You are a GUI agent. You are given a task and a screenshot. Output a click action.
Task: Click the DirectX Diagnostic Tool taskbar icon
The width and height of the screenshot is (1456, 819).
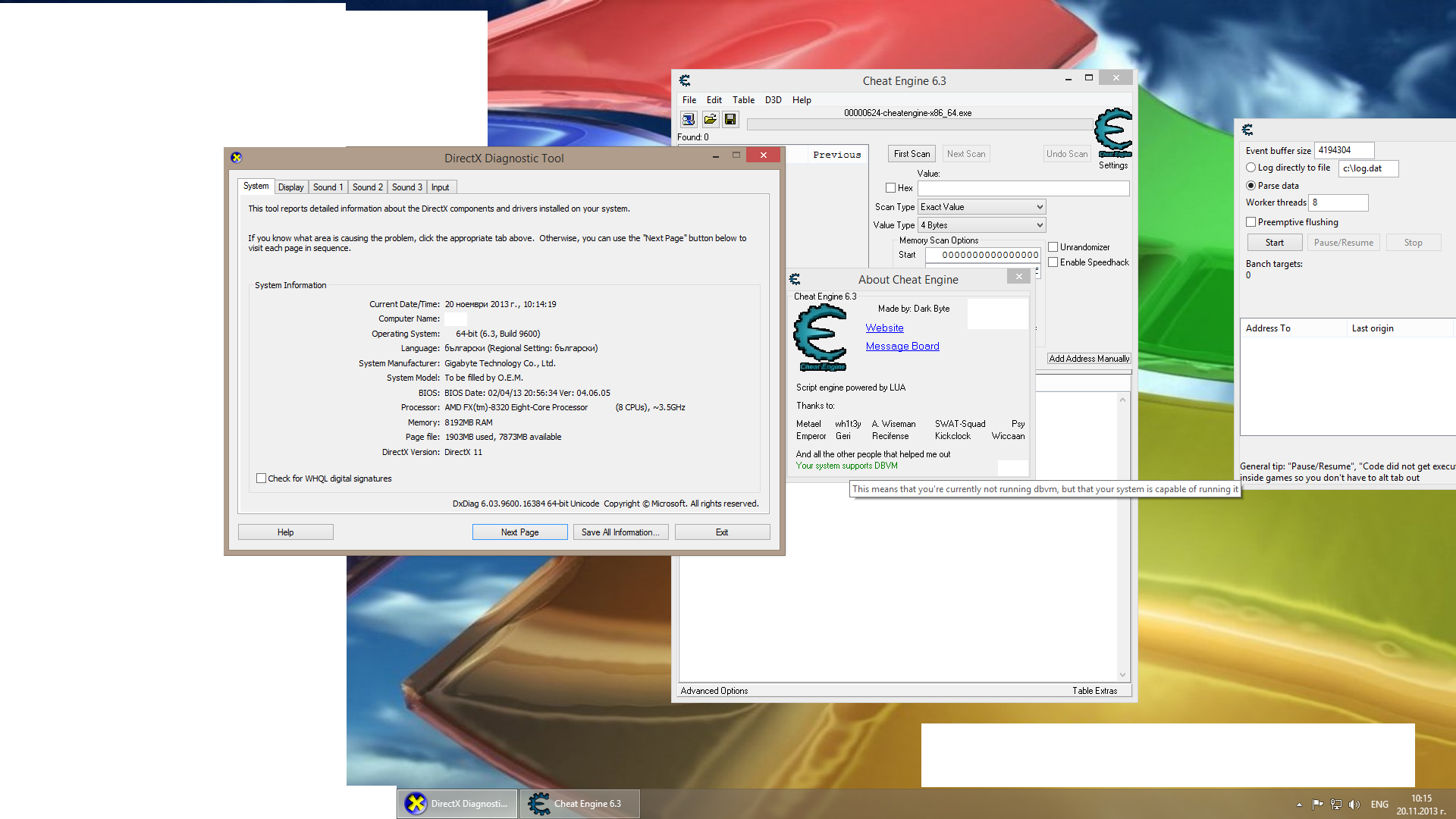coord(456,803)
